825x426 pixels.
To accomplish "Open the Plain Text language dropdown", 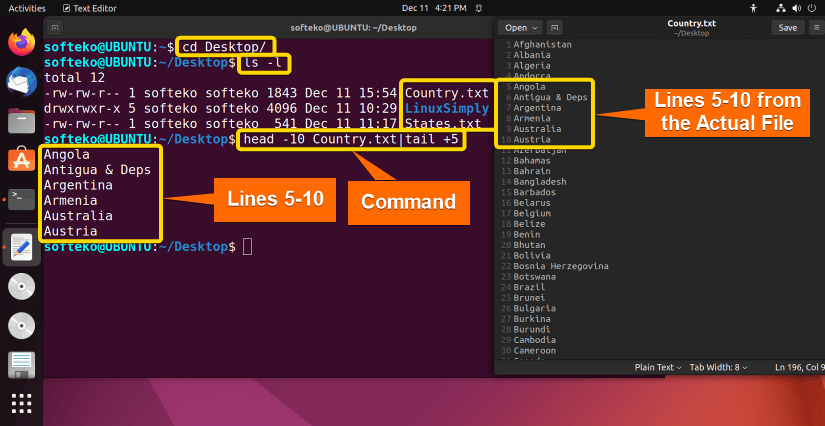I will click(658, 367).
